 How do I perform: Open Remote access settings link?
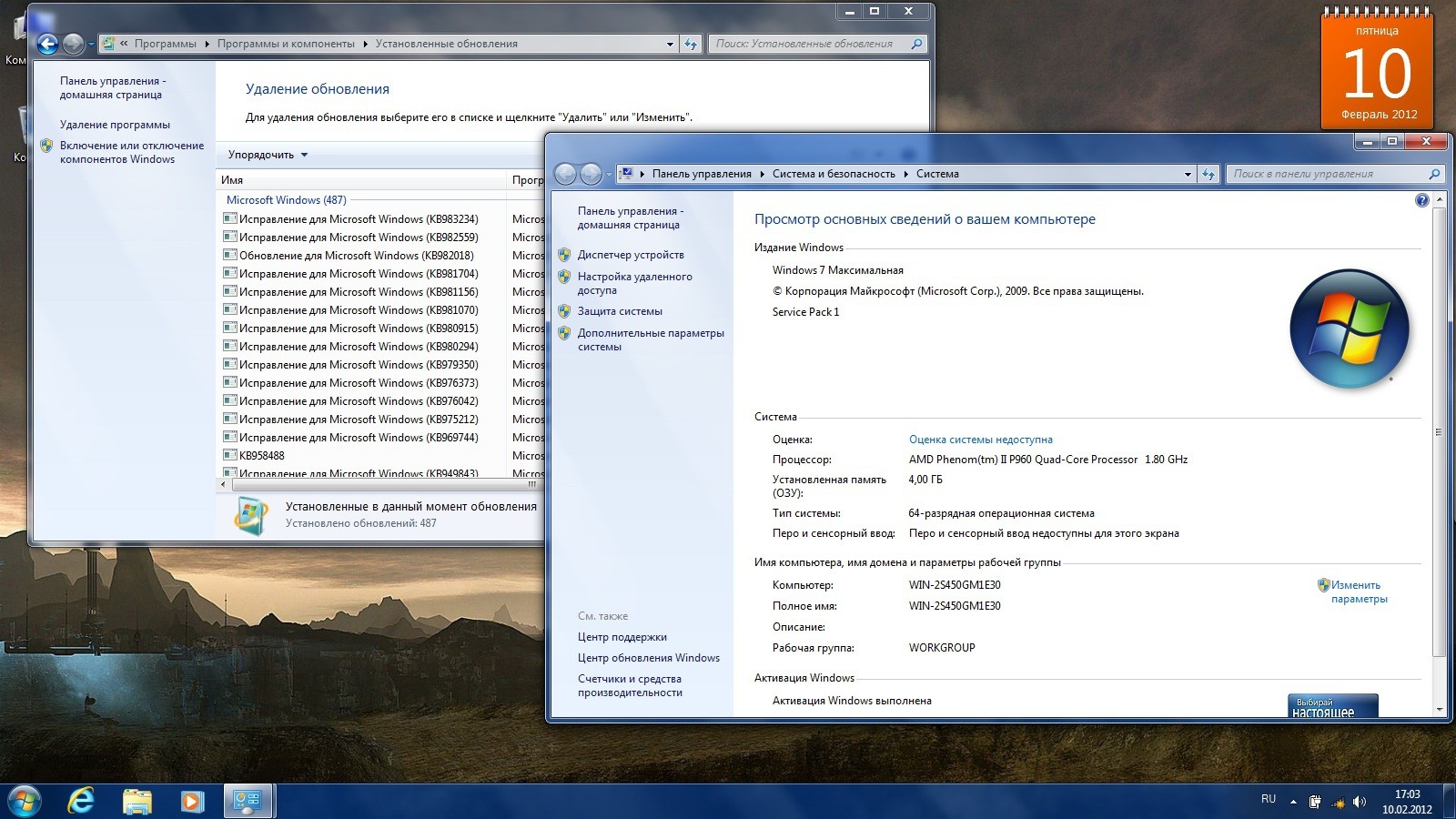click(634, 283)
